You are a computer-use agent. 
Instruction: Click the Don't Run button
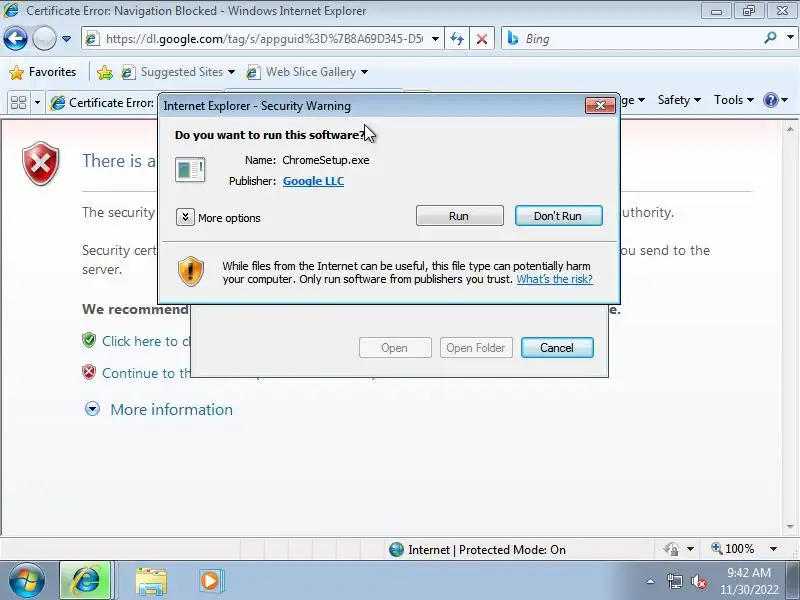tap(558, 216)
